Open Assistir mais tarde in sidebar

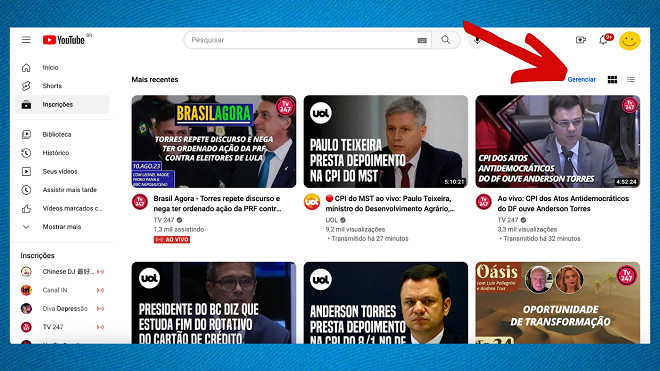click(x=62, y=190)
